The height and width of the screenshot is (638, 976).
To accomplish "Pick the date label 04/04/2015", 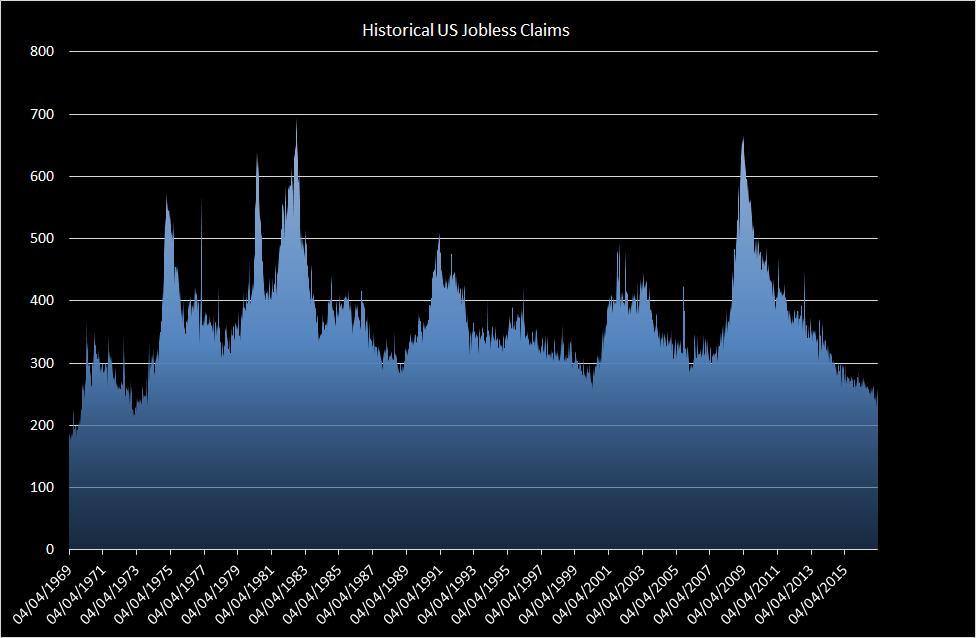I will (817, 593).
